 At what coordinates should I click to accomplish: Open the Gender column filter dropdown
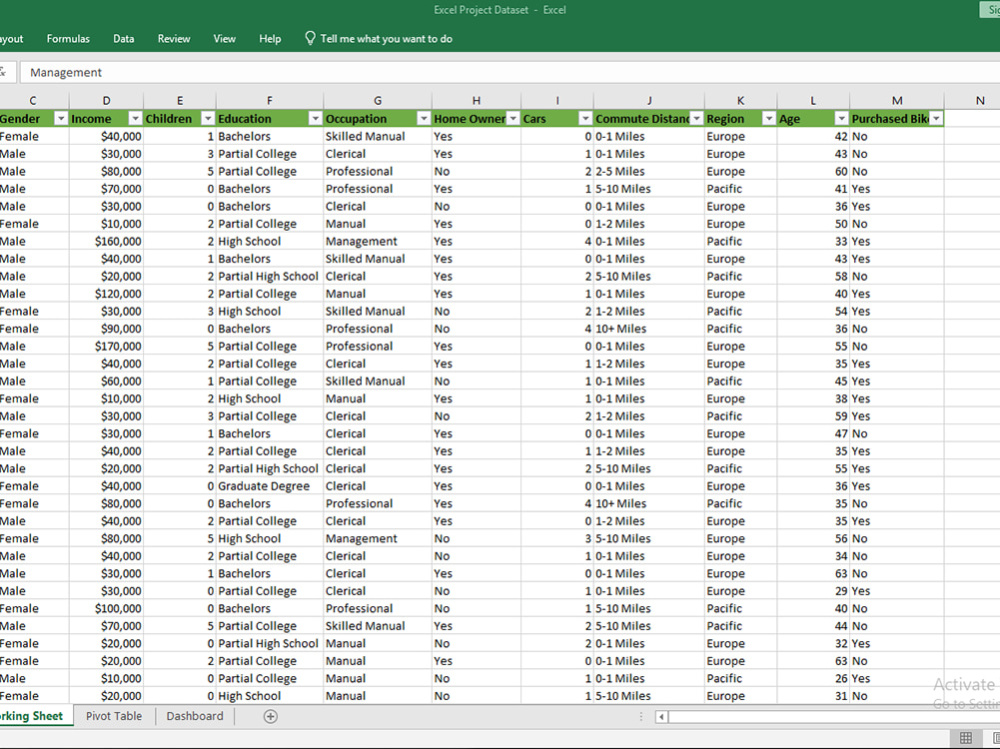(61, 119)
